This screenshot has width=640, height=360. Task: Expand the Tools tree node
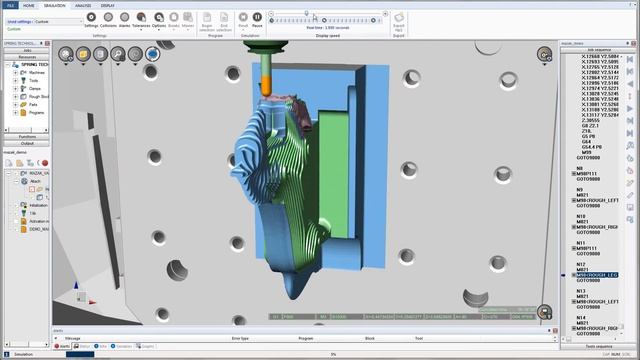point(16,81)
